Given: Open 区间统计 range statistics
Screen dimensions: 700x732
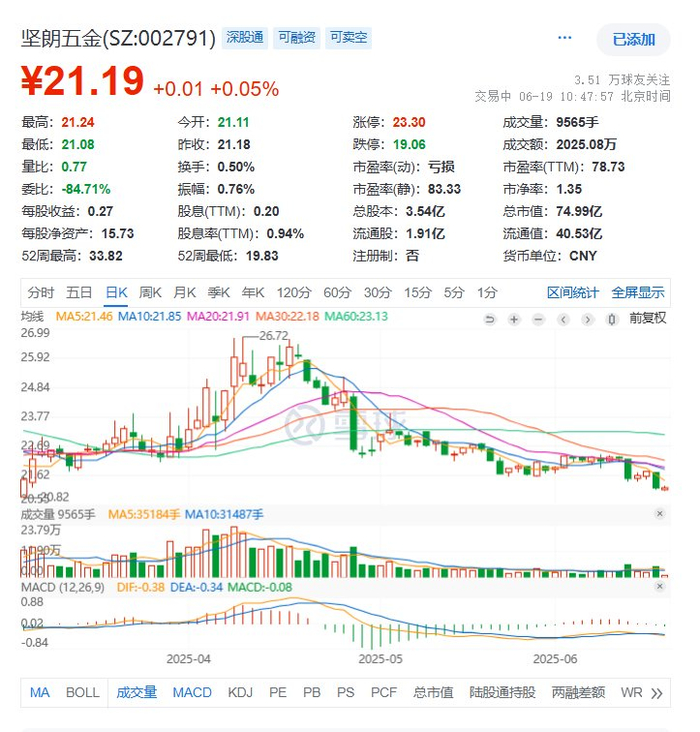Looking at the screenshot, I should tap(573, 293).
